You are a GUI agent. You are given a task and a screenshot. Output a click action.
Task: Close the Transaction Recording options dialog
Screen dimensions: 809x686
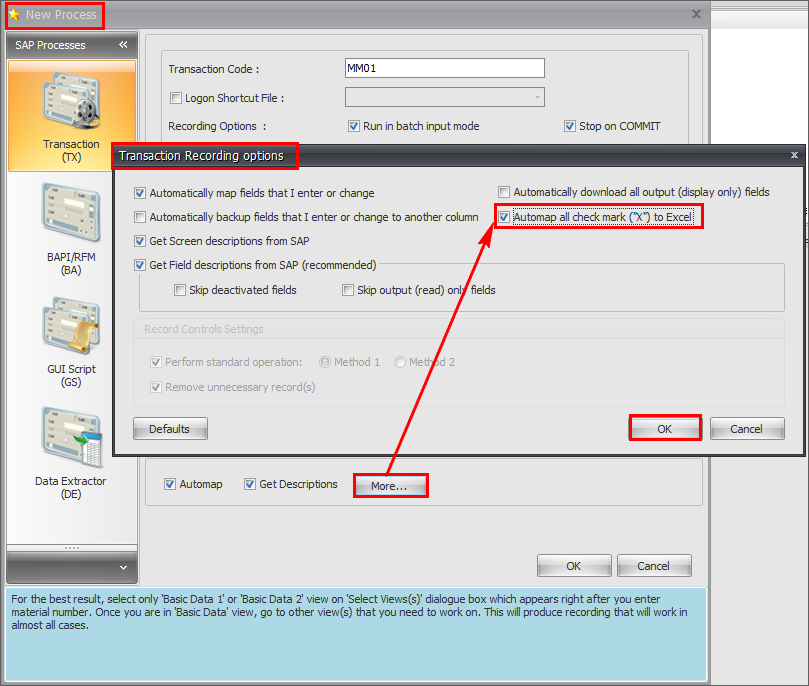(x=794, y=155)
